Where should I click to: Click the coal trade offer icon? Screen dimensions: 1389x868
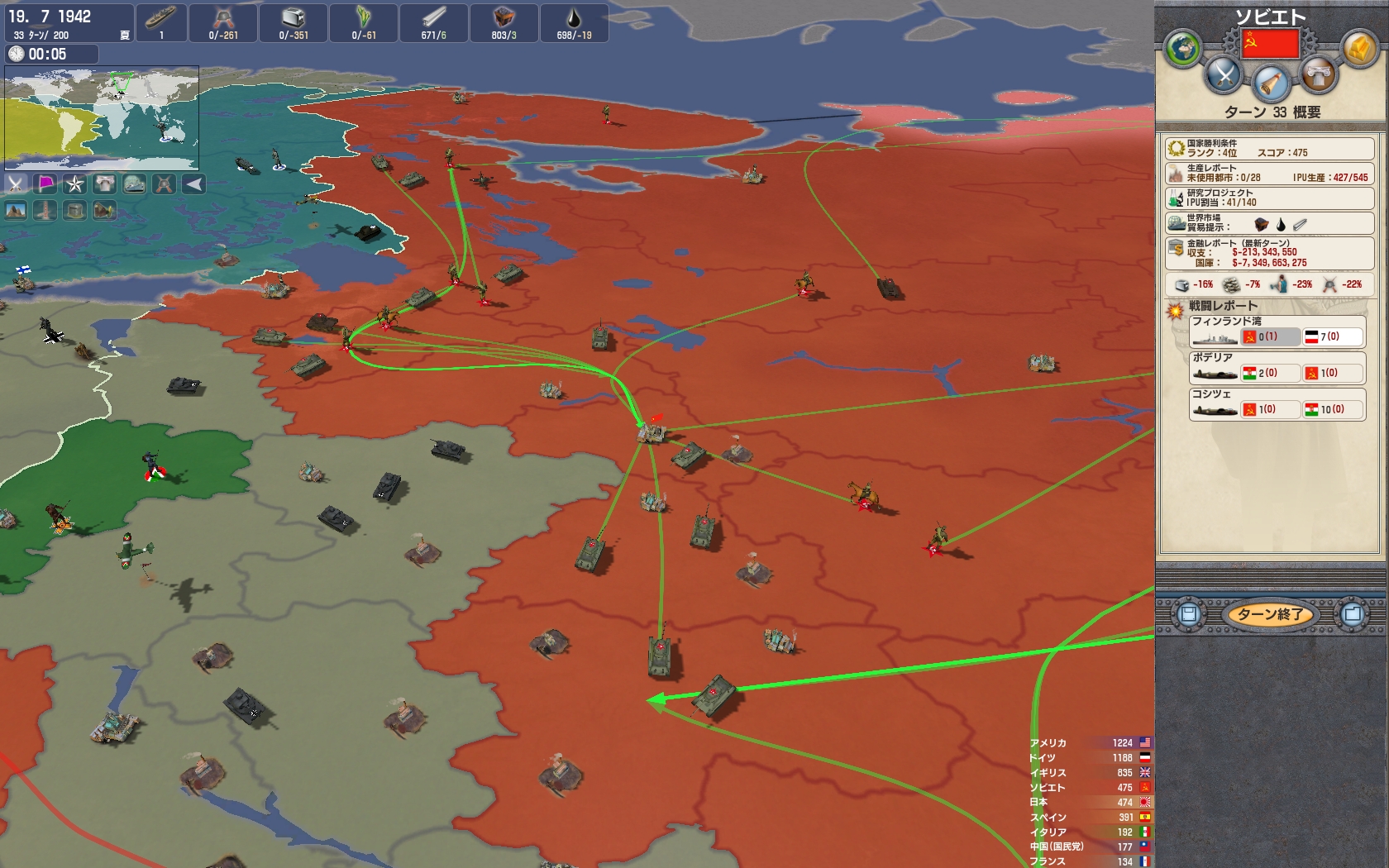(1262, 225)
